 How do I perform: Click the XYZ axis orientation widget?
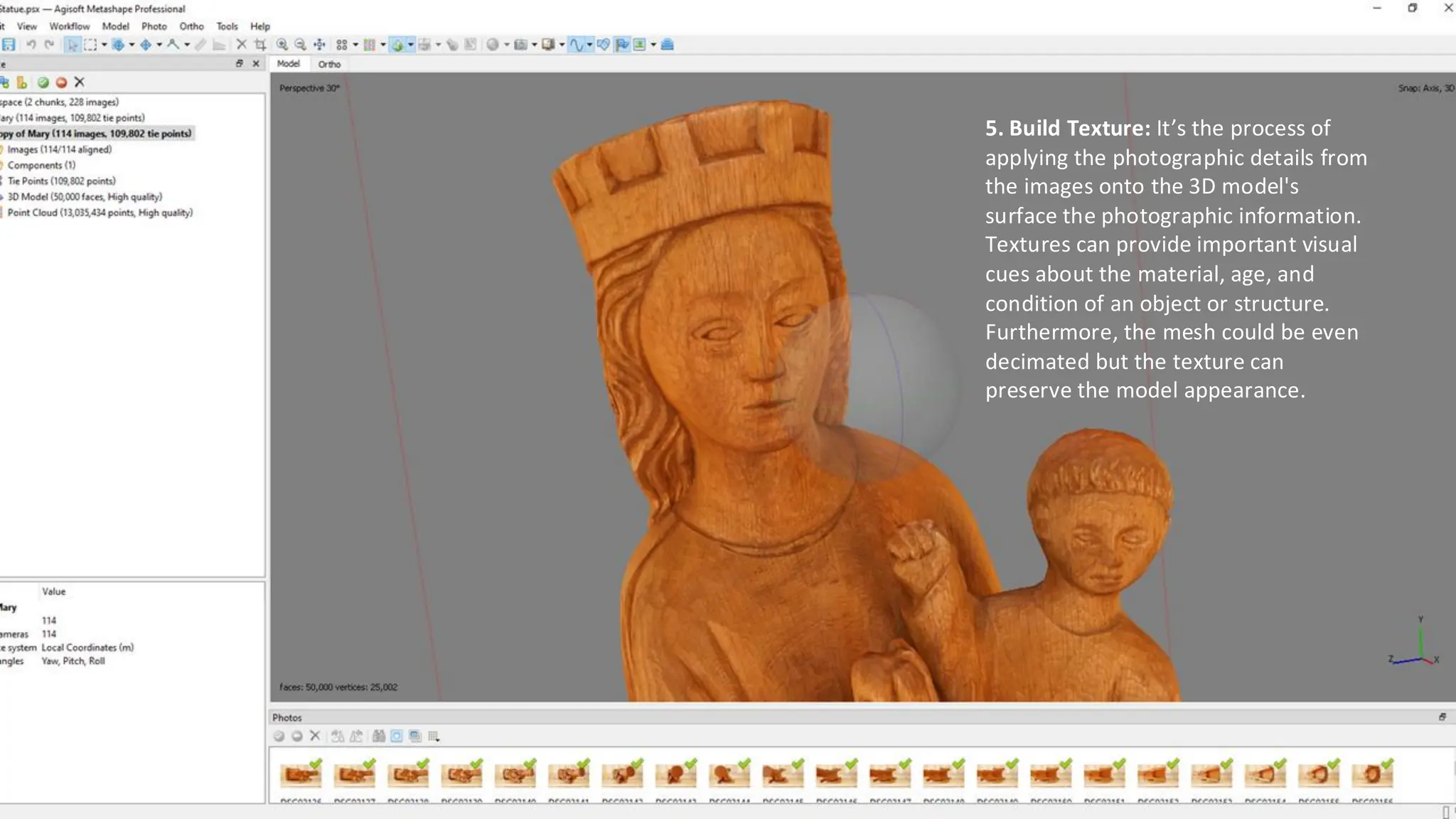(x=1415, y=642)
